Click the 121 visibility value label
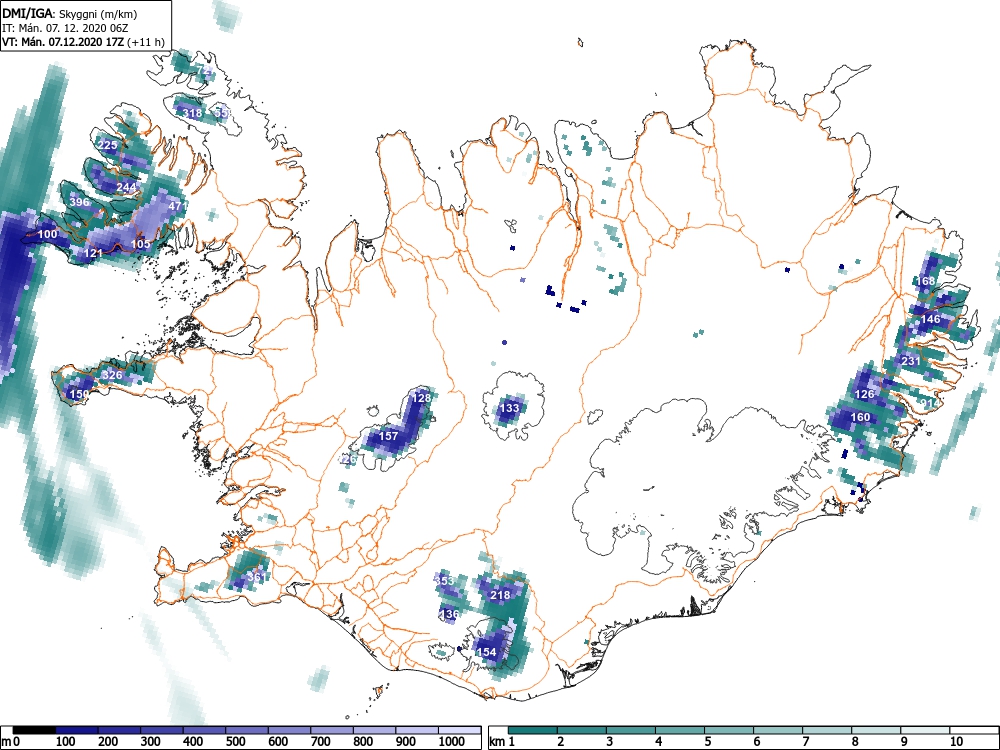The image size is (1000, 750). point(93,253)
